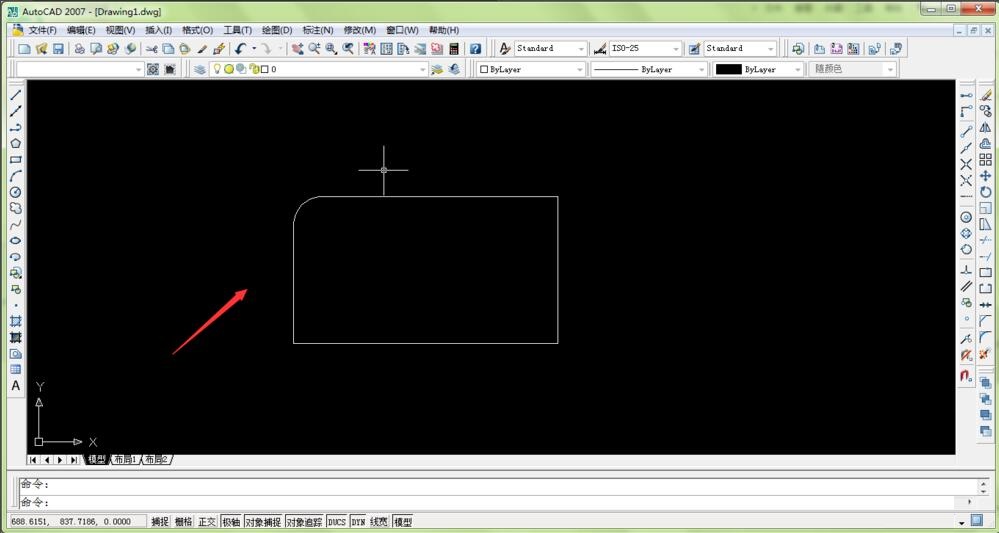The image size is (999, 533).
Task: Select the Ellipse draw tool
Action: pyautogui.click(x=16, y=240)
